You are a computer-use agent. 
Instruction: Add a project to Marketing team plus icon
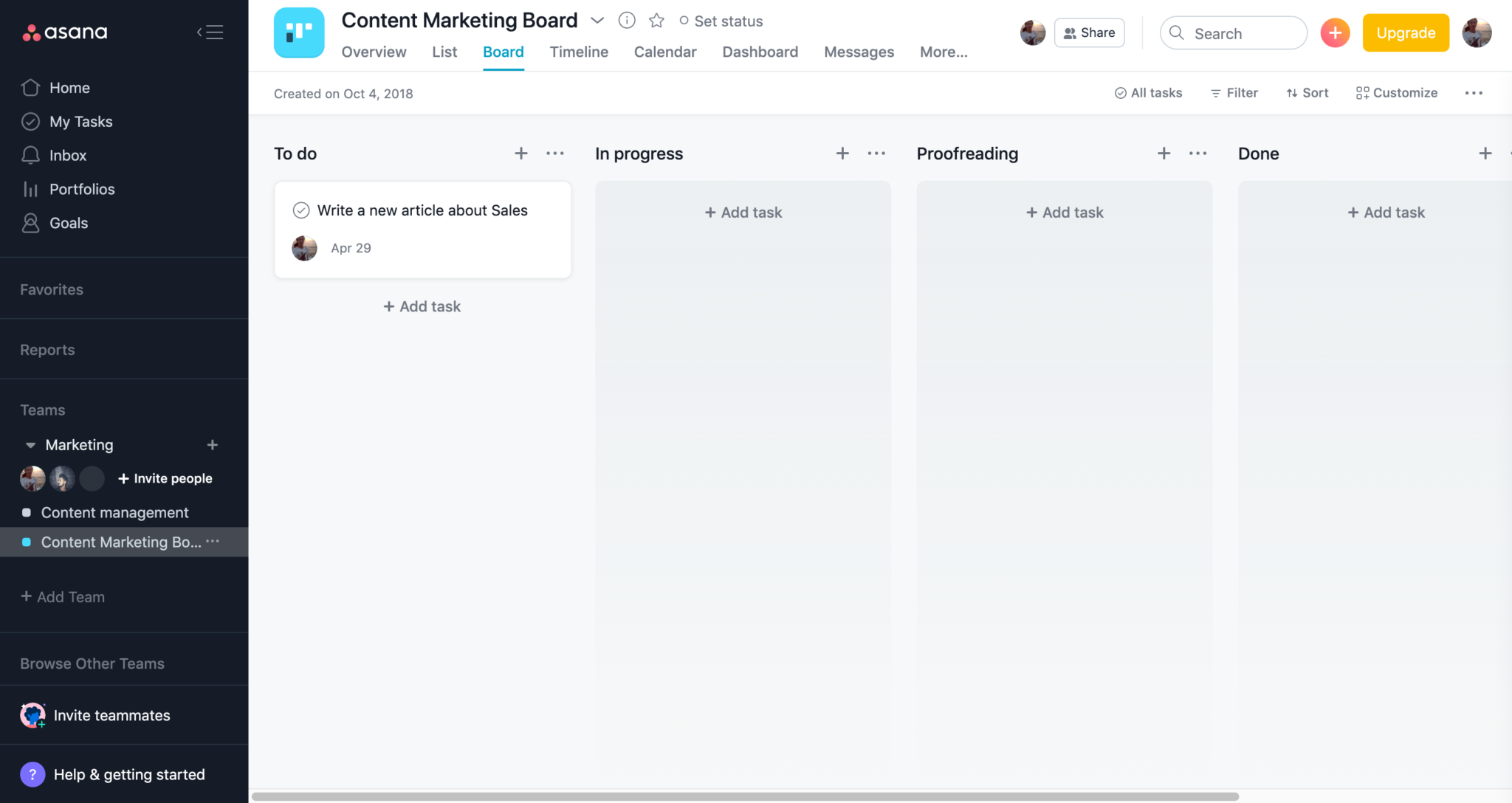(x=213, y=445)
